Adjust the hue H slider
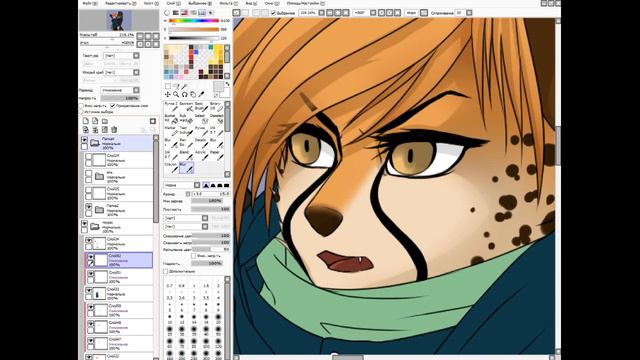 point(194,21)
